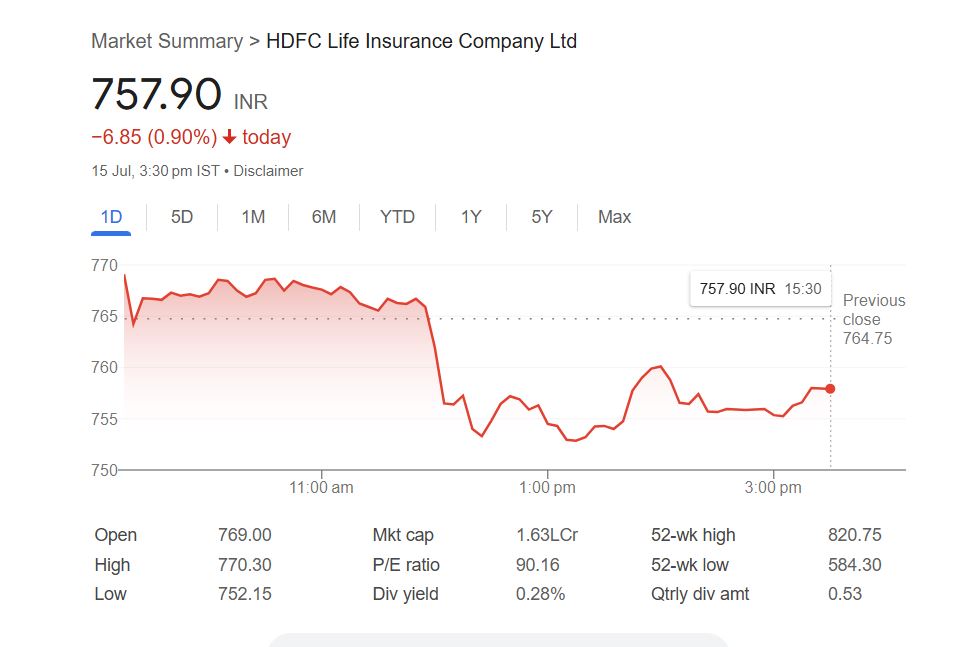Click the 52-wk high value 820.75
This screenshot has width=959, height=647.
pos(854,535)
